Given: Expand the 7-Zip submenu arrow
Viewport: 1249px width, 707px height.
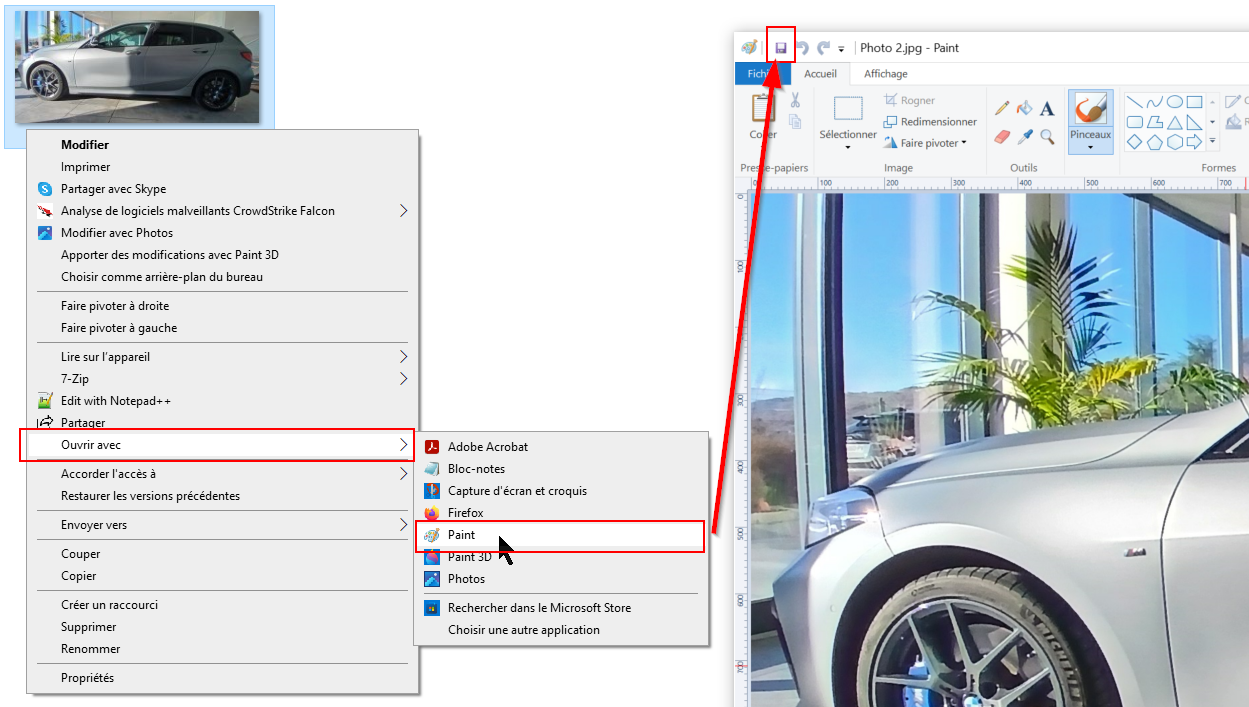Looking at the screenshot, I should [404, 379].
